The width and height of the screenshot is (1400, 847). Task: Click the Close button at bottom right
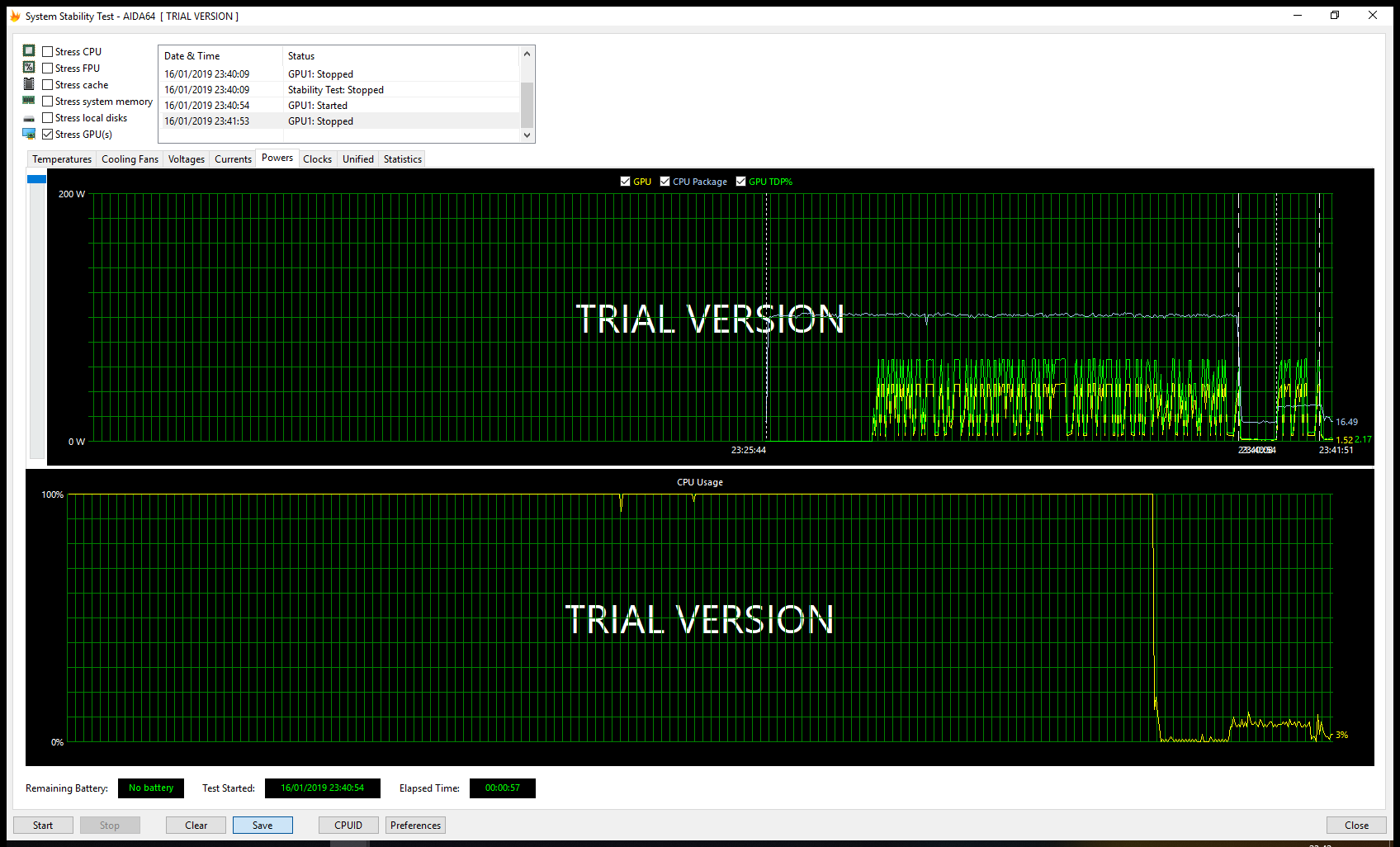(1356, 825)
